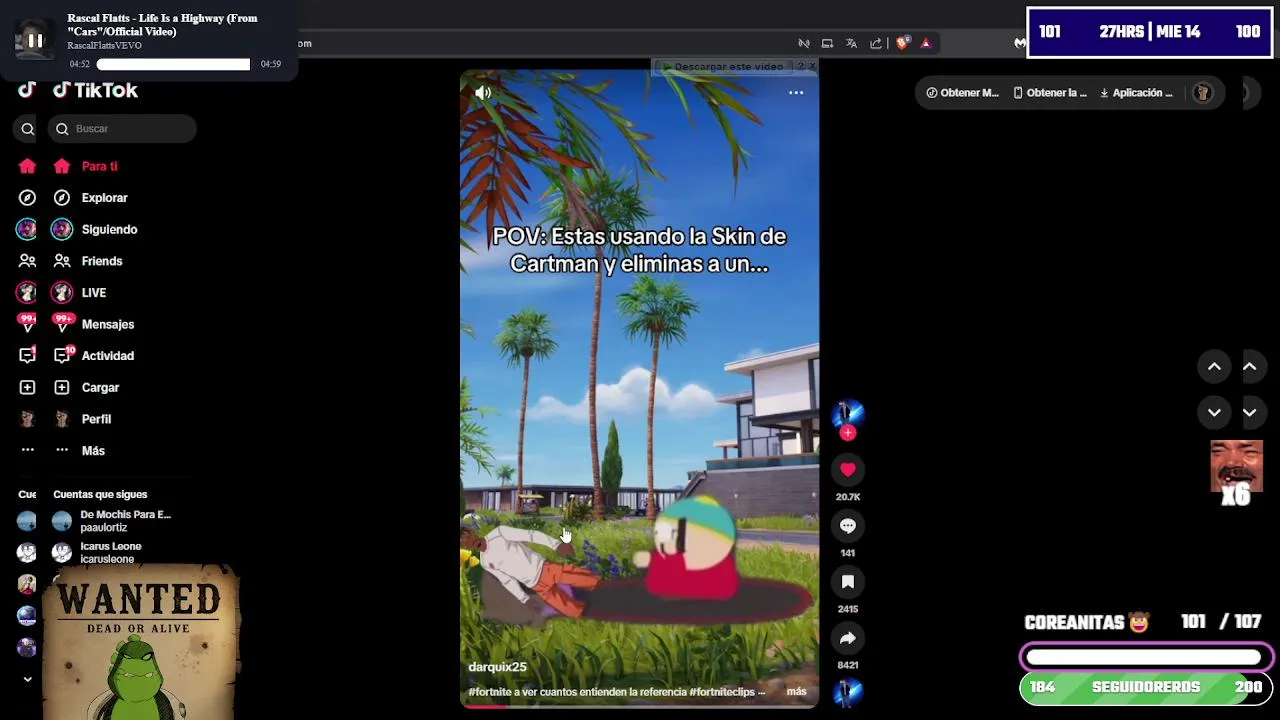The width and height of the screenshot is (1280, 720).
Task: Click the Brave Shields lion icon
Action: (903, 43)
